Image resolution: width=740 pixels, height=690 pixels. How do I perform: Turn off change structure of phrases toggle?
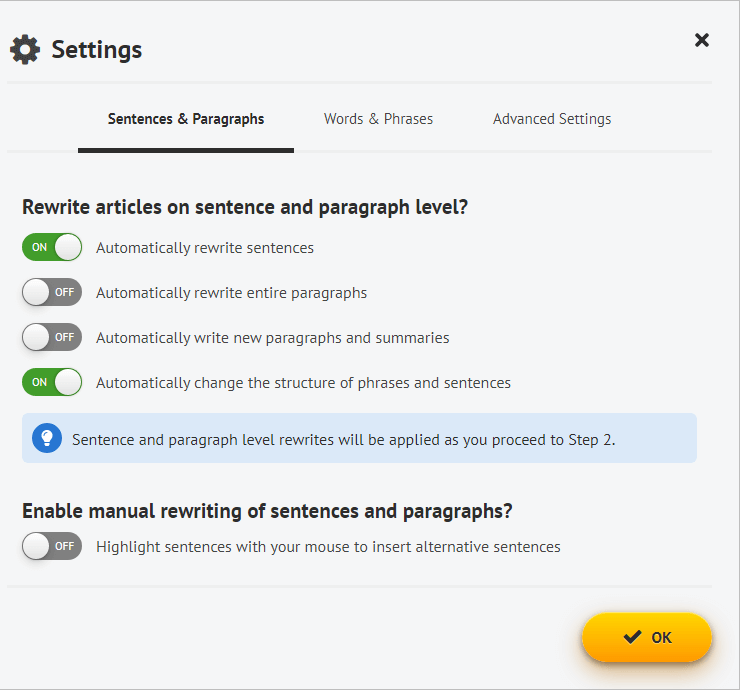point(52,382)
